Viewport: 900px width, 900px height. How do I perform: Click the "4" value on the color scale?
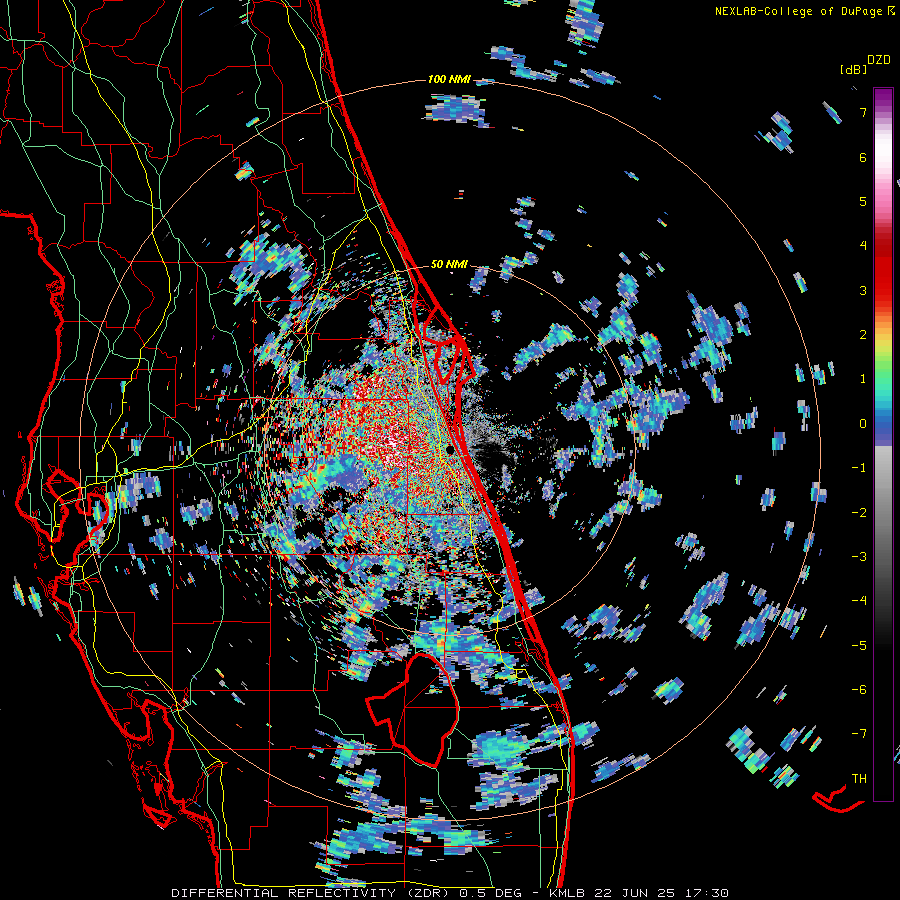pyautogui.click(x=863, y=246)
